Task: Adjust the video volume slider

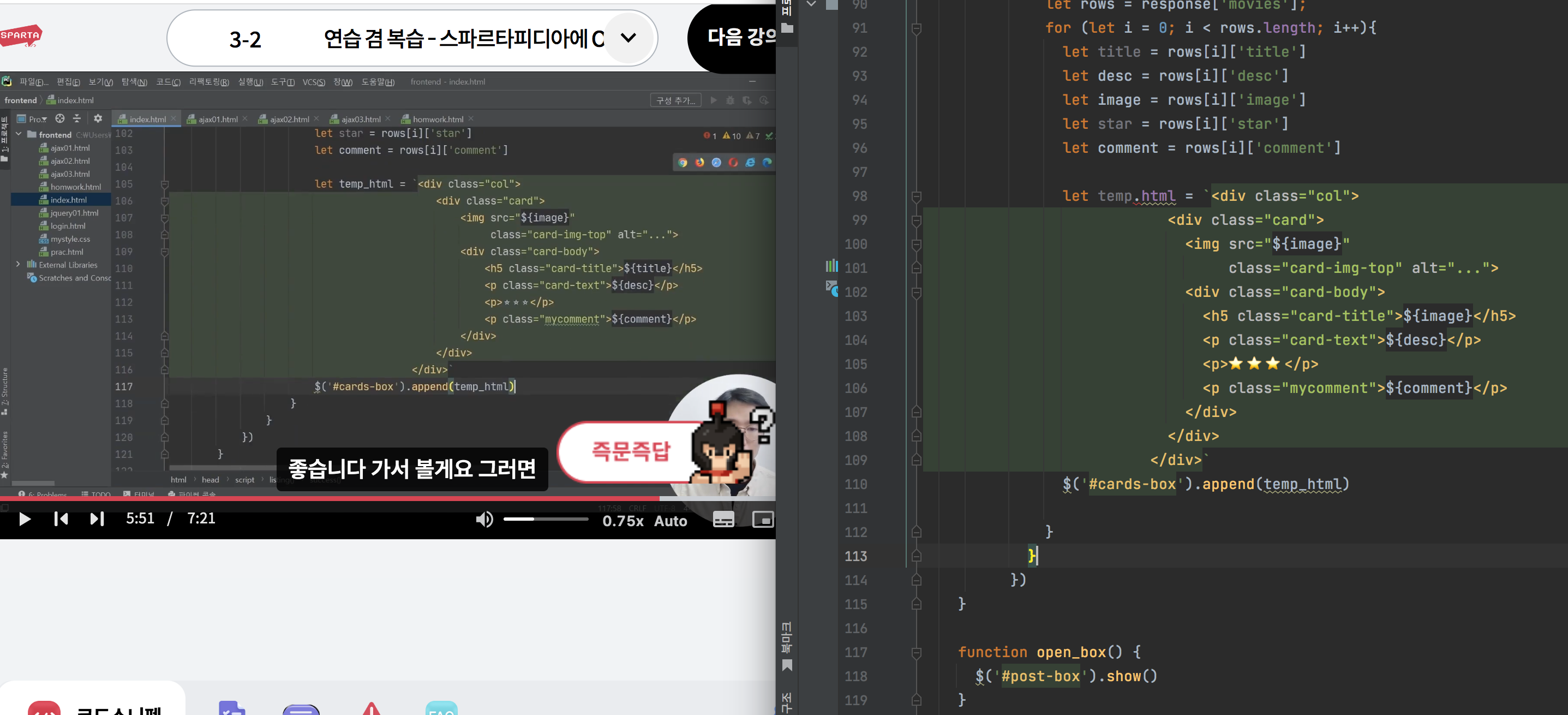Action: pos(546,519)
